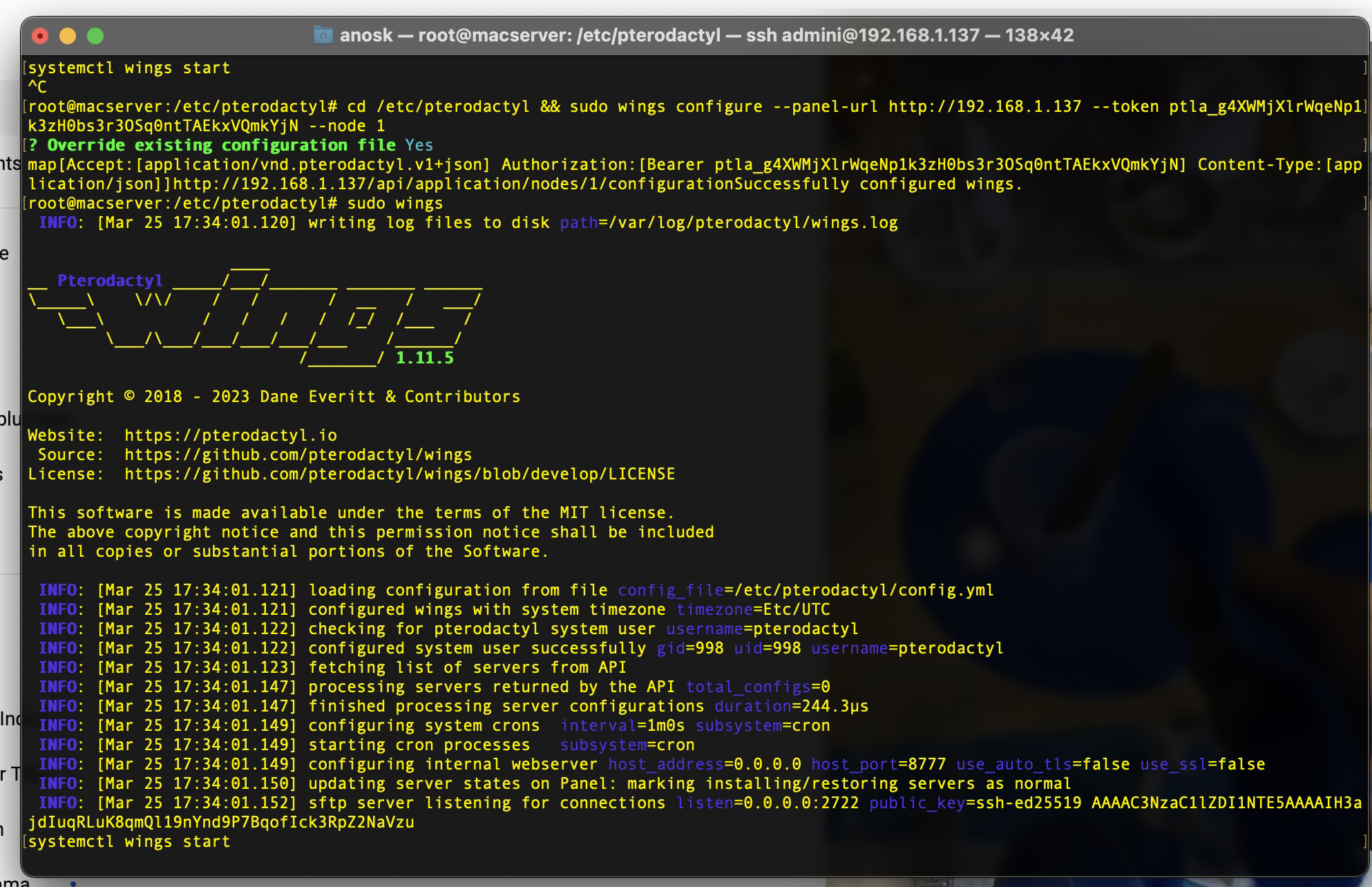This screenshot has width=1372, height=887.
Task: Click the folder proxy icon in title bar
Action: pyautogui.click(x=323, y=35)
